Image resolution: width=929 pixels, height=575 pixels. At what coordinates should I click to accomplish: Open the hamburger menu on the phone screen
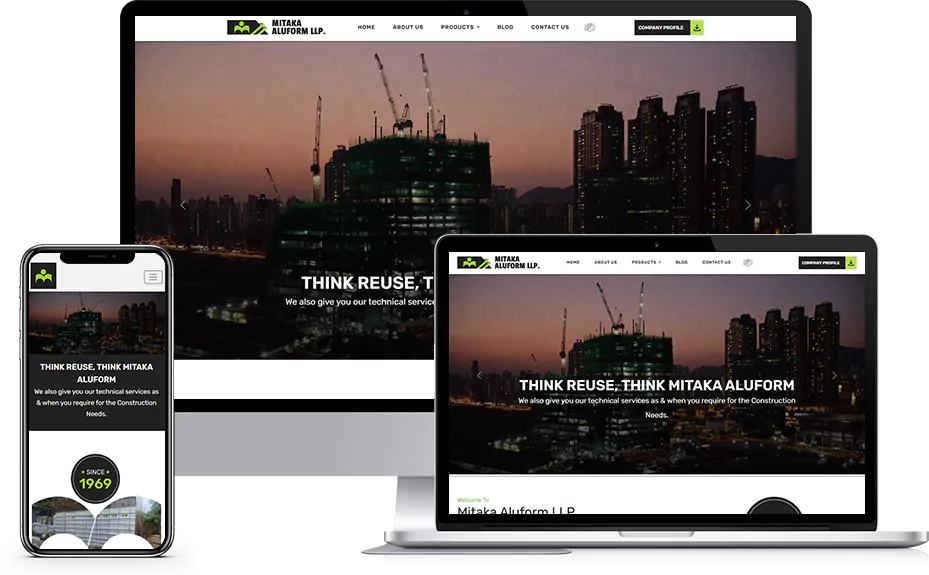(153, 277)
